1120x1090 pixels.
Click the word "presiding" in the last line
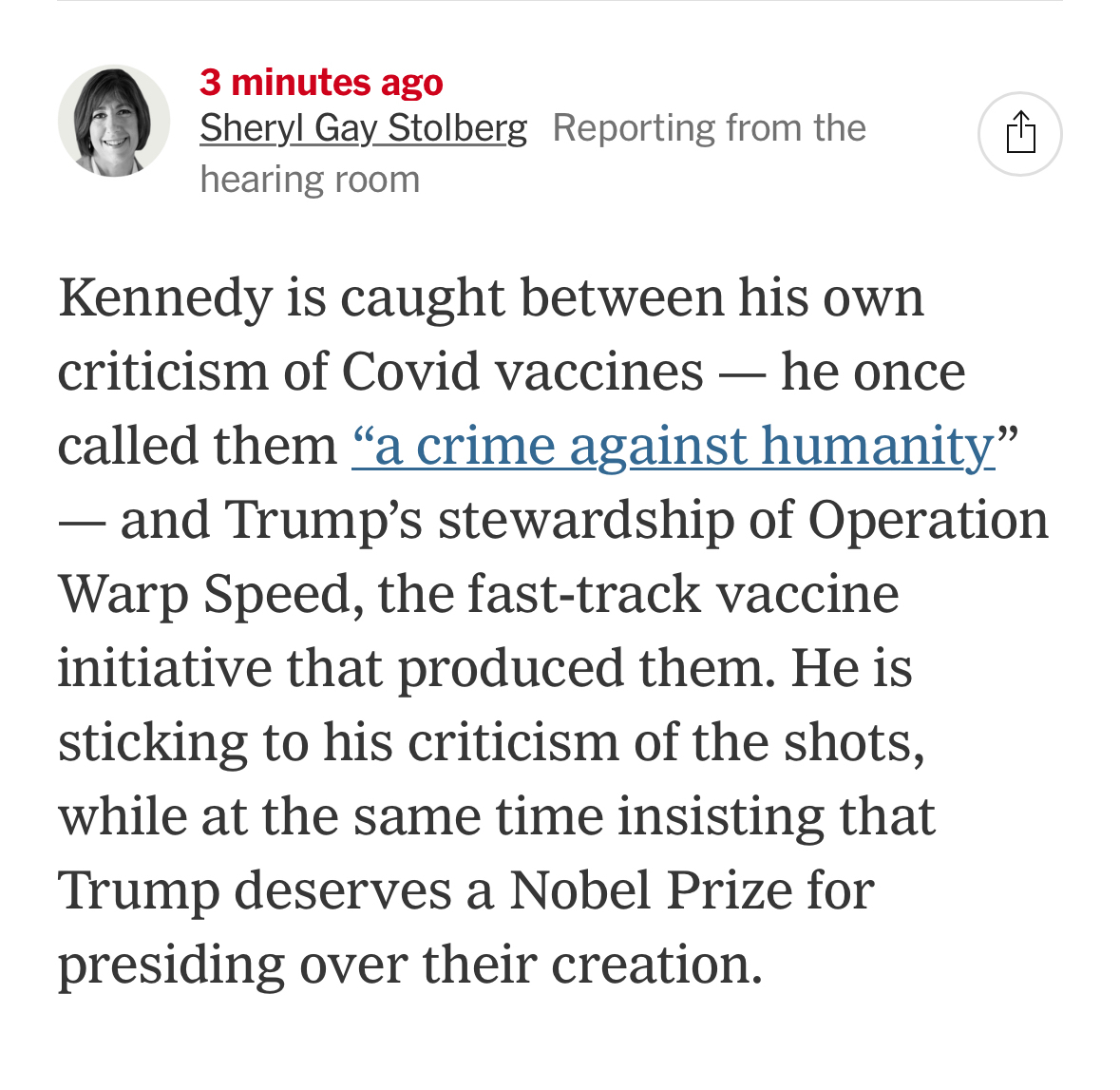click(171, 965)
